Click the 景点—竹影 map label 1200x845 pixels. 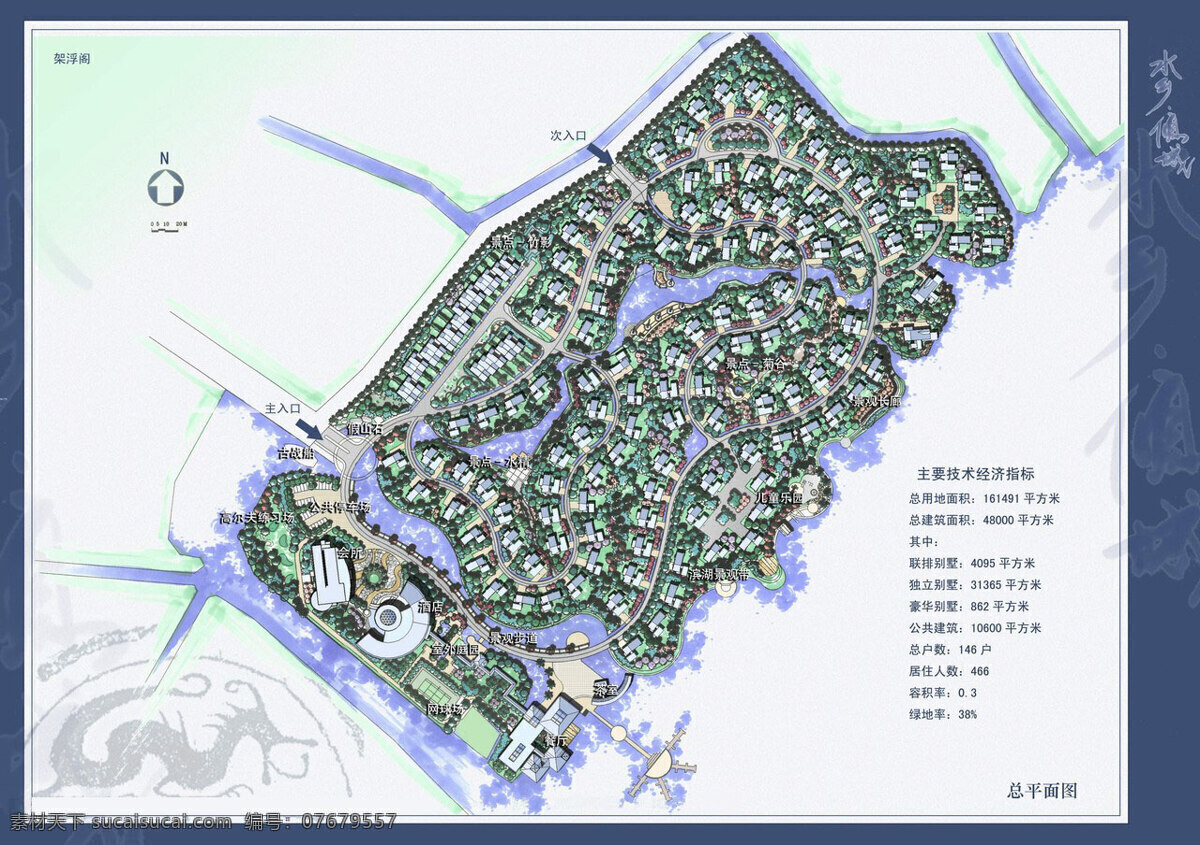[523, 244]
